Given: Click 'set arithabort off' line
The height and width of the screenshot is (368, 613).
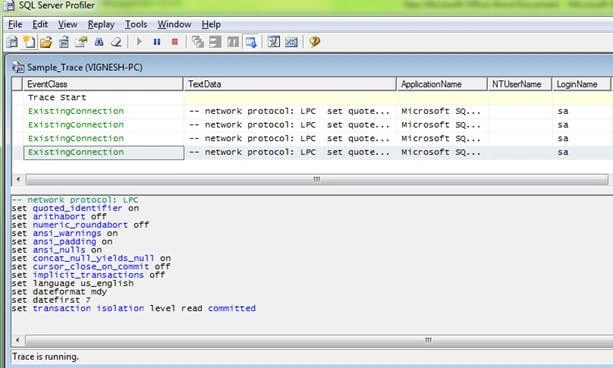Looking at the screenshot, I should click(59, 216).
